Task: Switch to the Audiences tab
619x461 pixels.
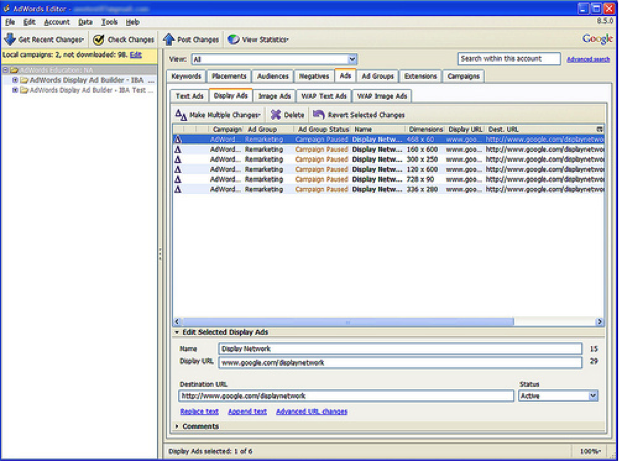Action: point(273,76)
